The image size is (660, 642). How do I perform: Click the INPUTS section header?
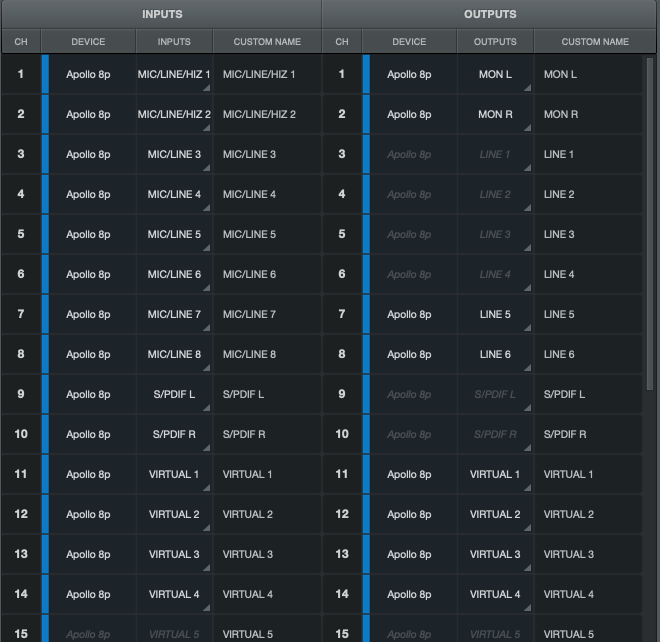tap(162, 14)
